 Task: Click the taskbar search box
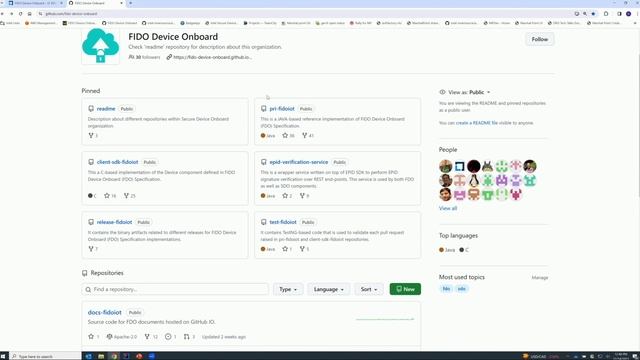(x=45, y=356)
